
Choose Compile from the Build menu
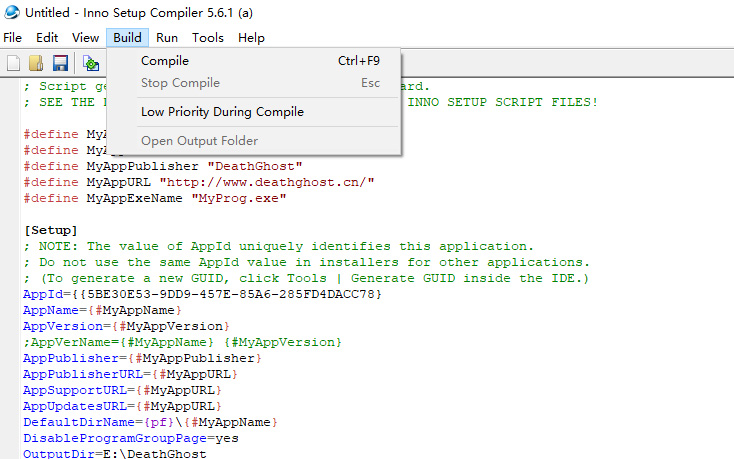pos(254,61)
